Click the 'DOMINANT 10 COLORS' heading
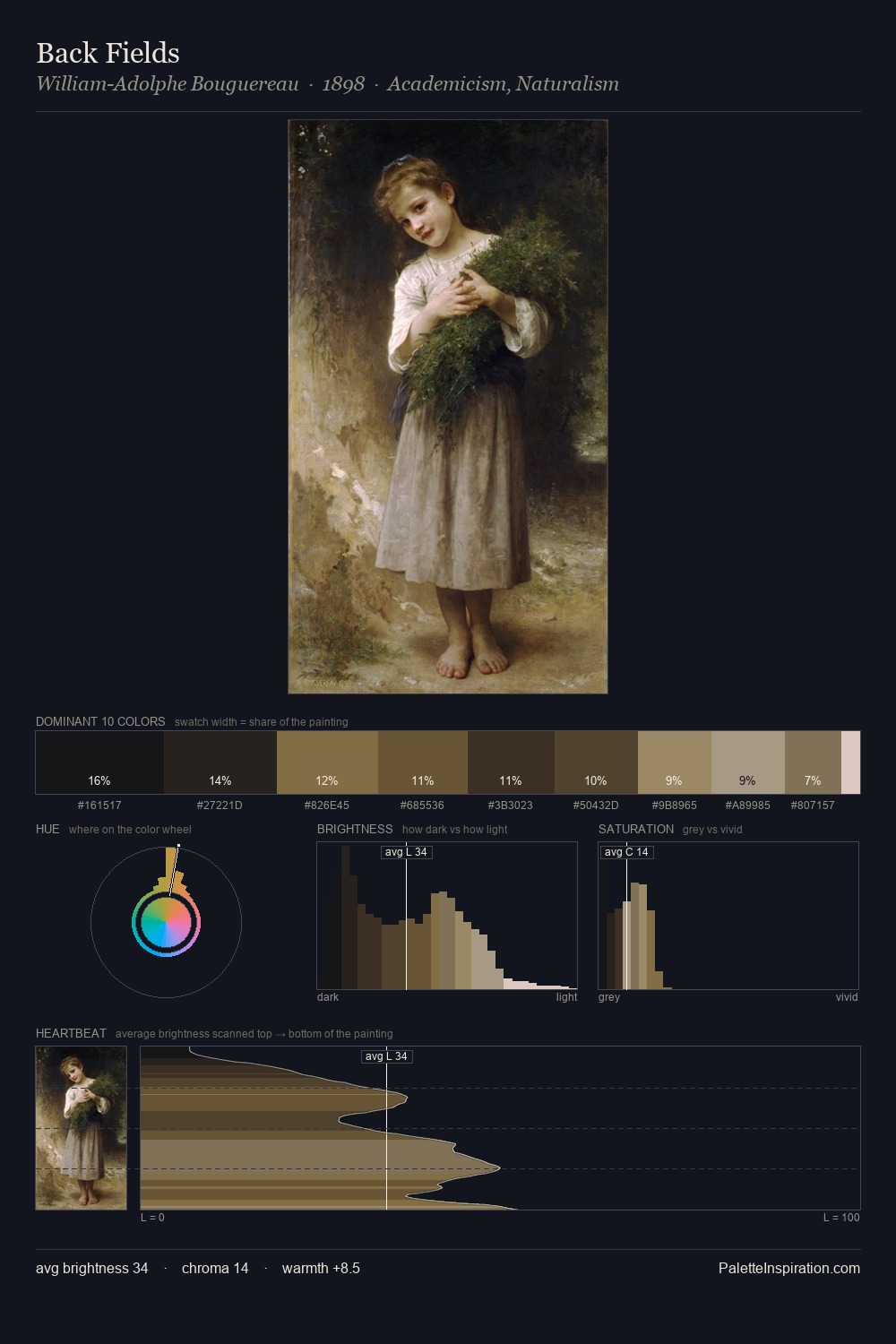896x1344 pixels. (x=100, y=721)
